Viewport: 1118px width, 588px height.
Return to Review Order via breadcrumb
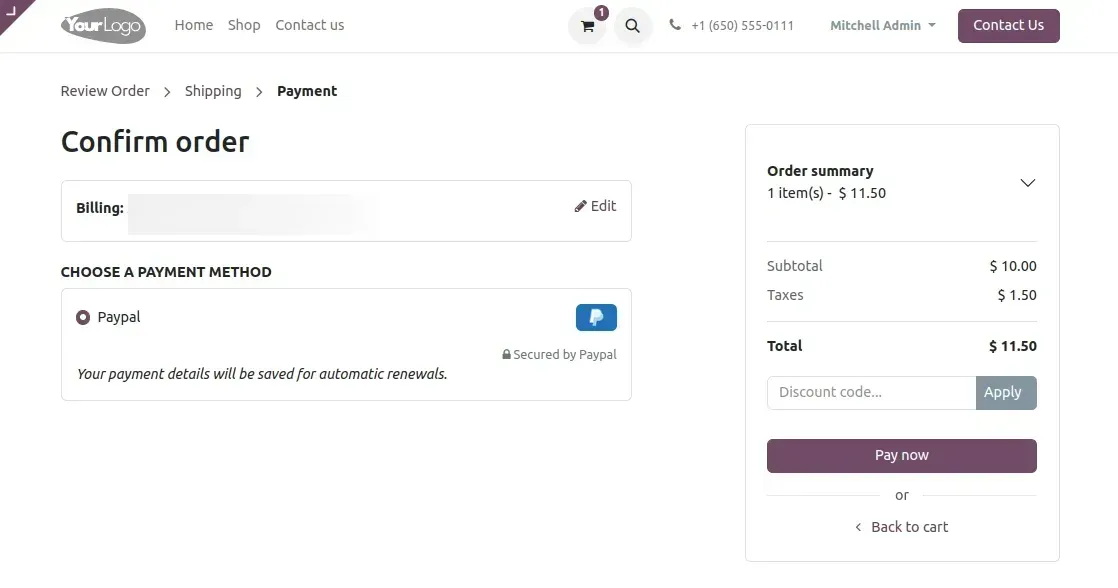click(104, 90)
